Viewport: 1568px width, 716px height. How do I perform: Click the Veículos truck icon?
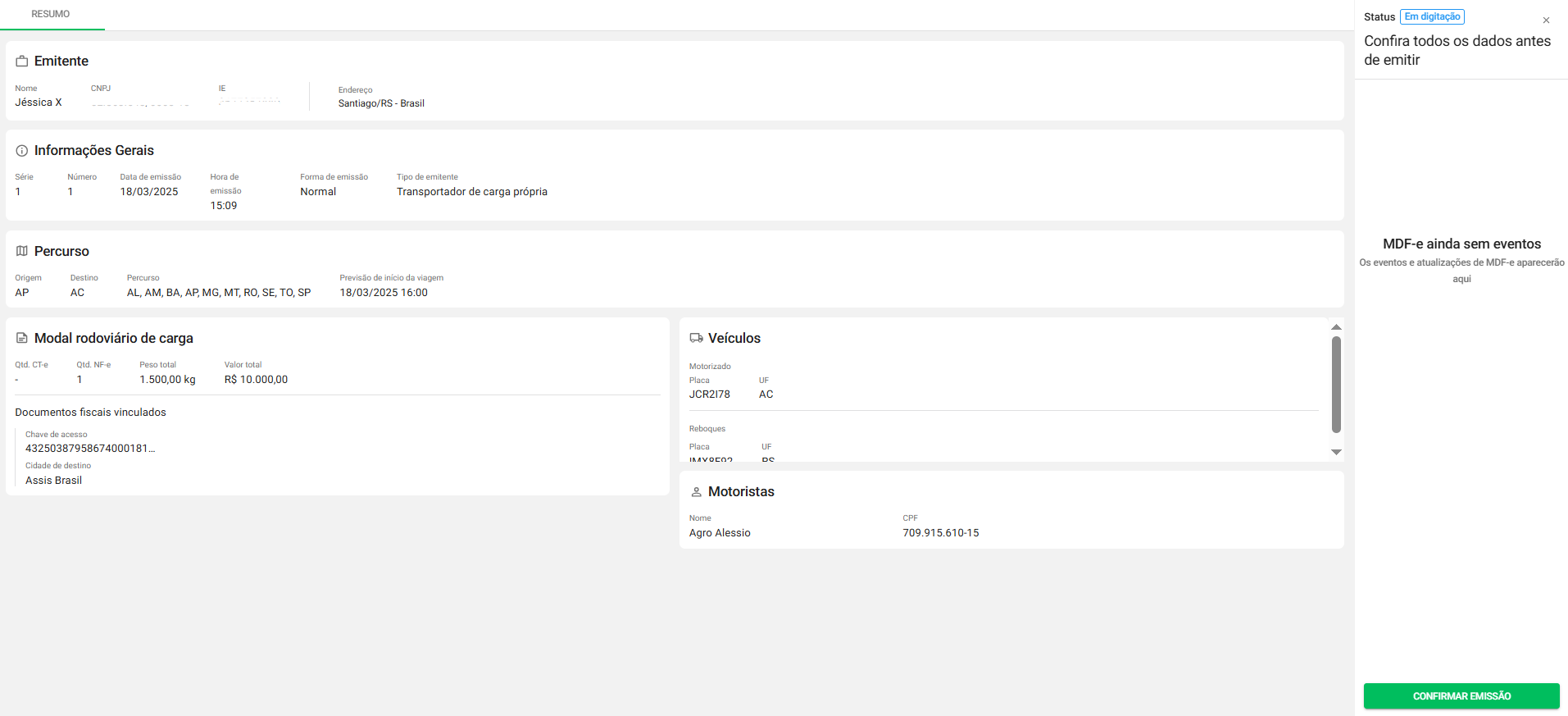696,338
